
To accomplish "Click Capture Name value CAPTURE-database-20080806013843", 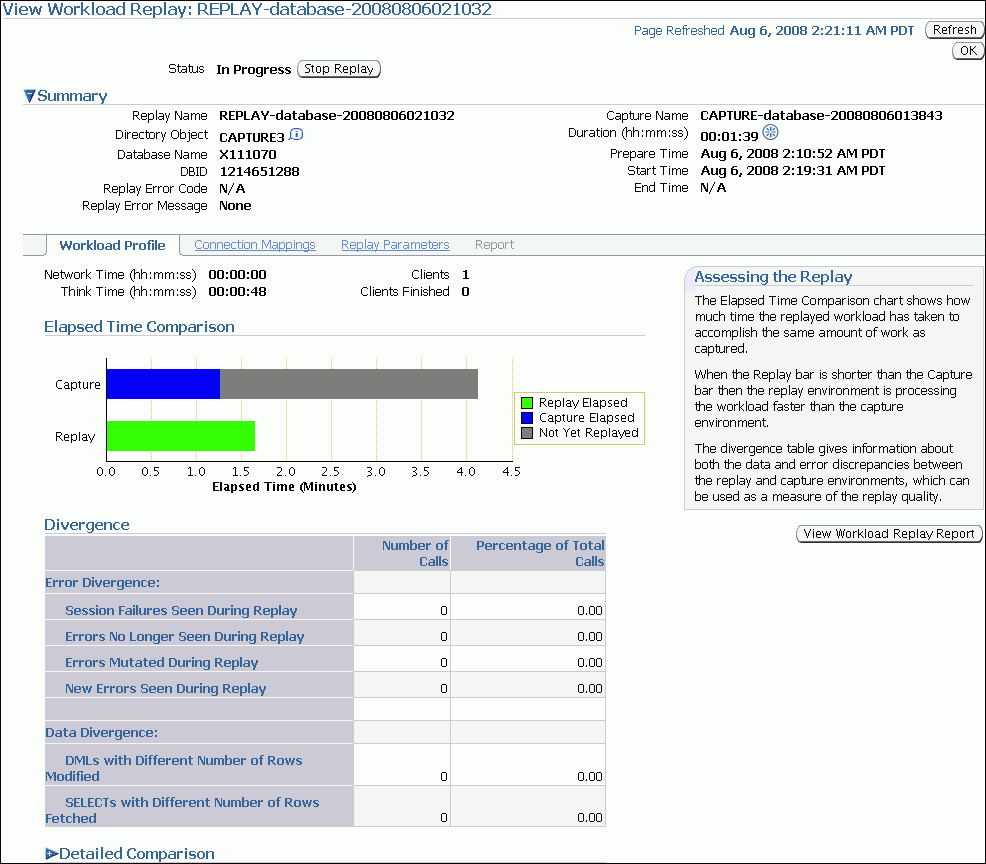I will coord(821,116).
